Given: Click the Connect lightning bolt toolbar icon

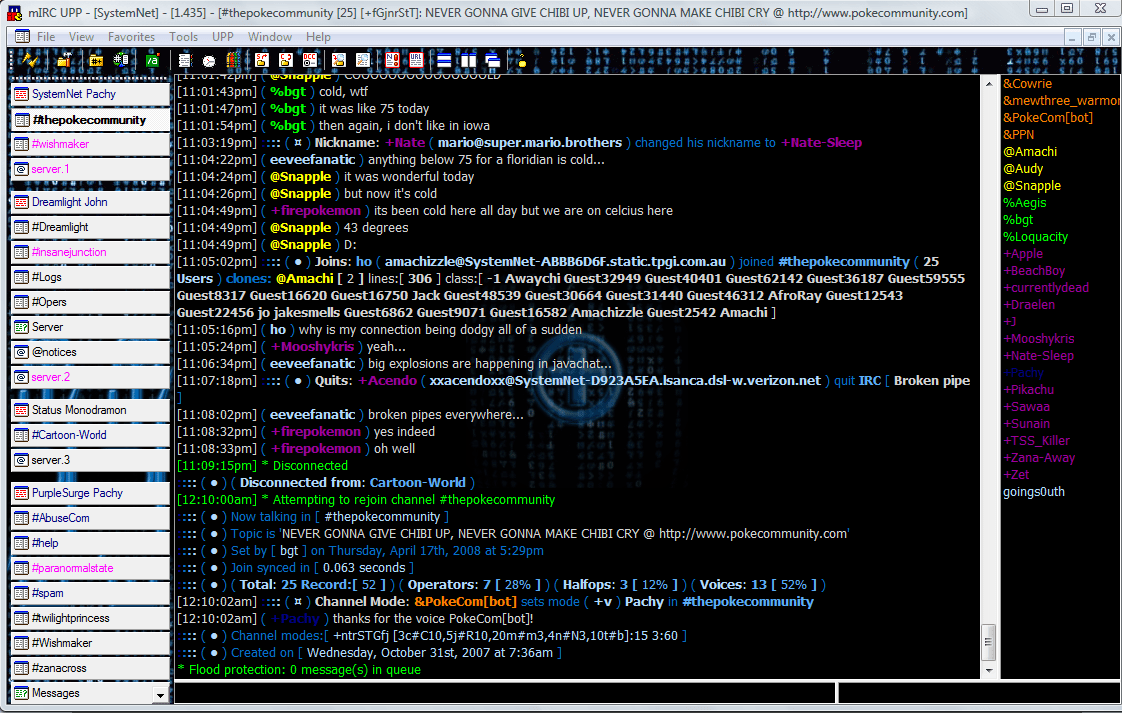Looking at the screenshot, I should tap(30, 61).
